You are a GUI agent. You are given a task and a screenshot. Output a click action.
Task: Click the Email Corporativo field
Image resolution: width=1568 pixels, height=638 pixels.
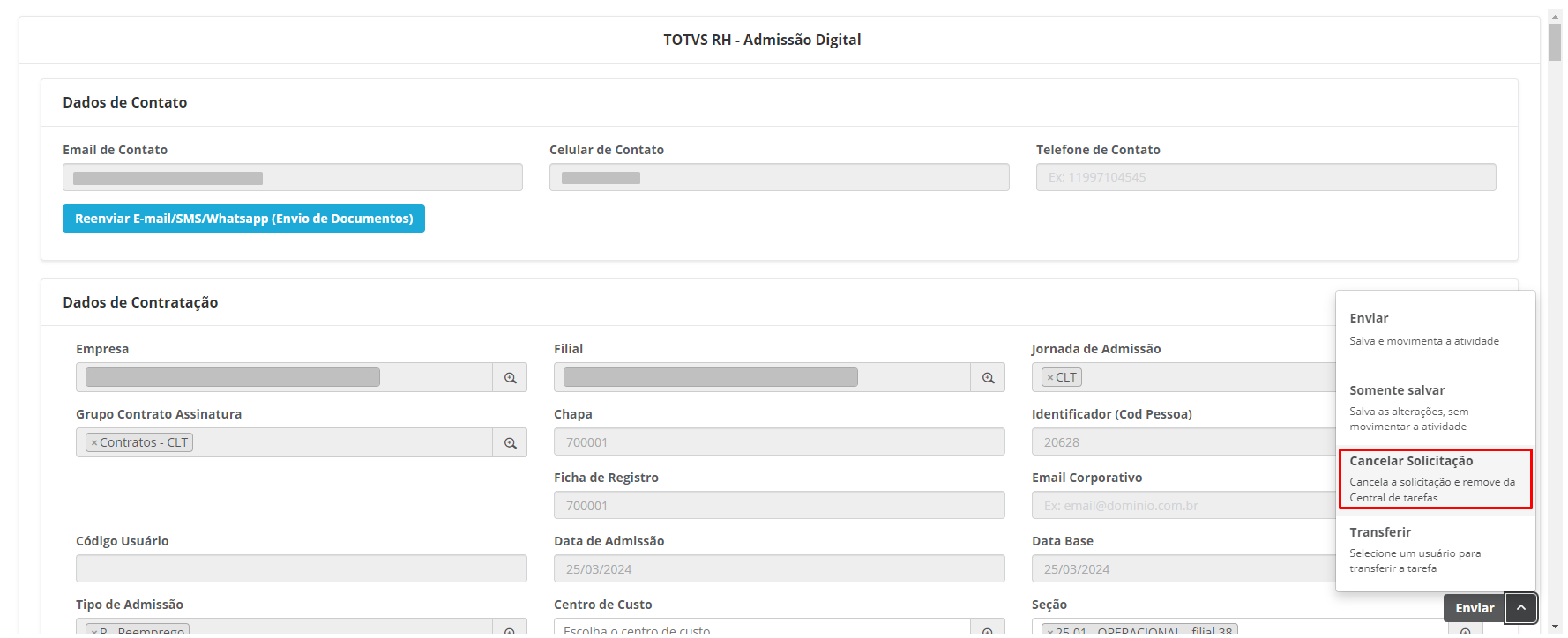point(1183,505)
